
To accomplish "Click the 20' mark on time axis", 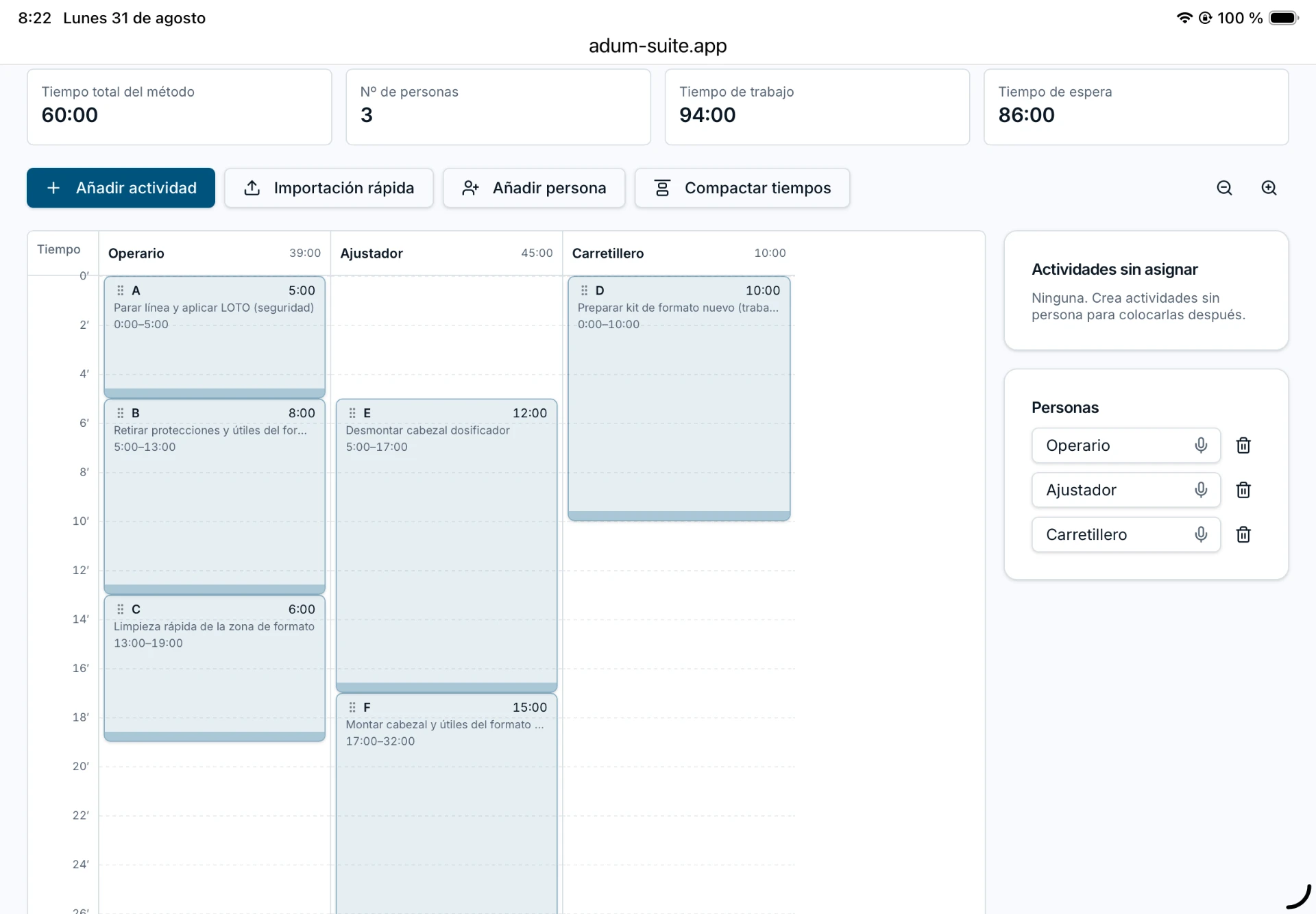I will pyautogui.click(x=81, y=766).
